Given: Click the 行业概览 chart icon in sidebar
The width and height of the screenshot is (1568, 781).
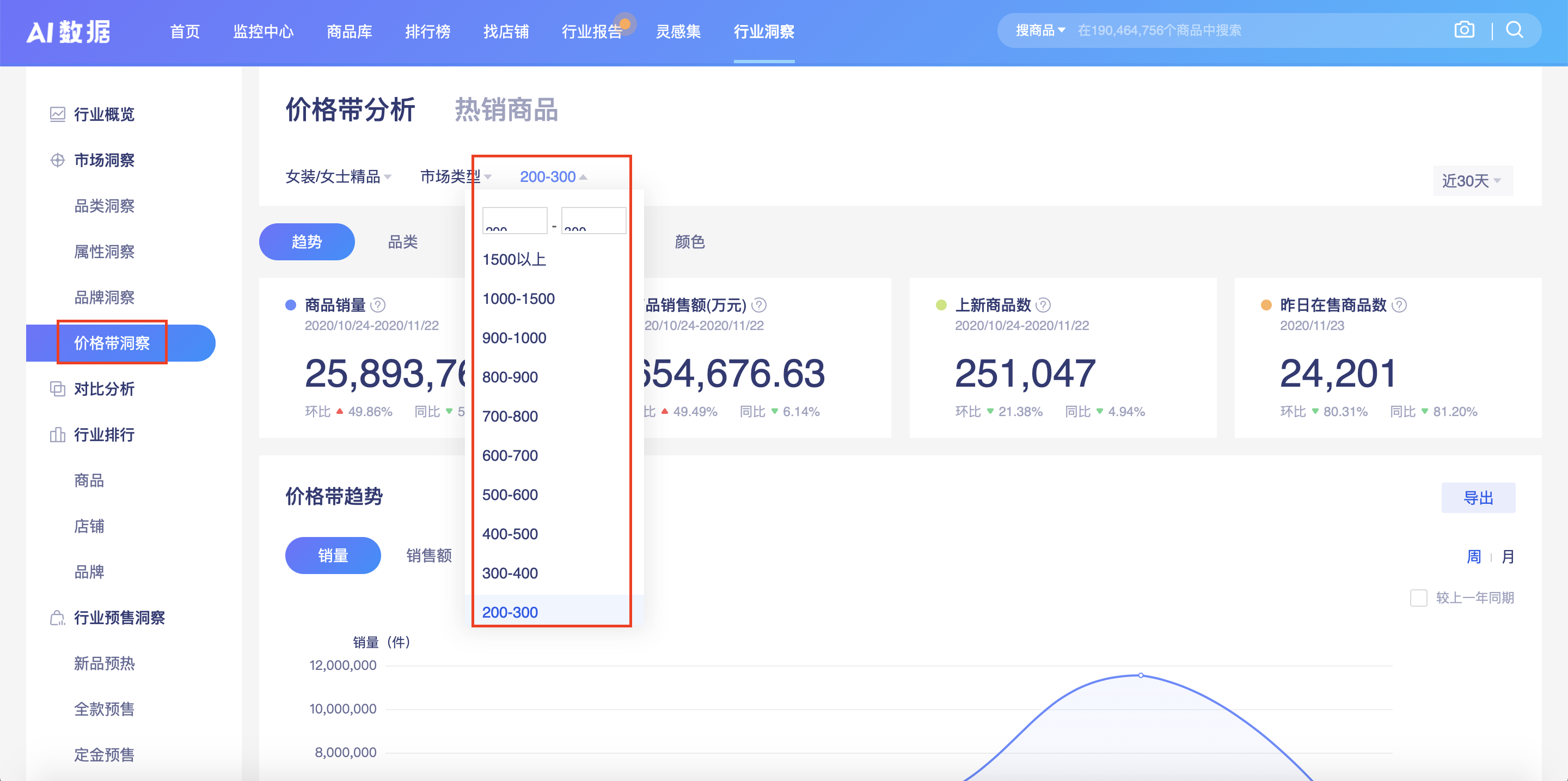Looking at the screenshot, I should click(57, 114).
